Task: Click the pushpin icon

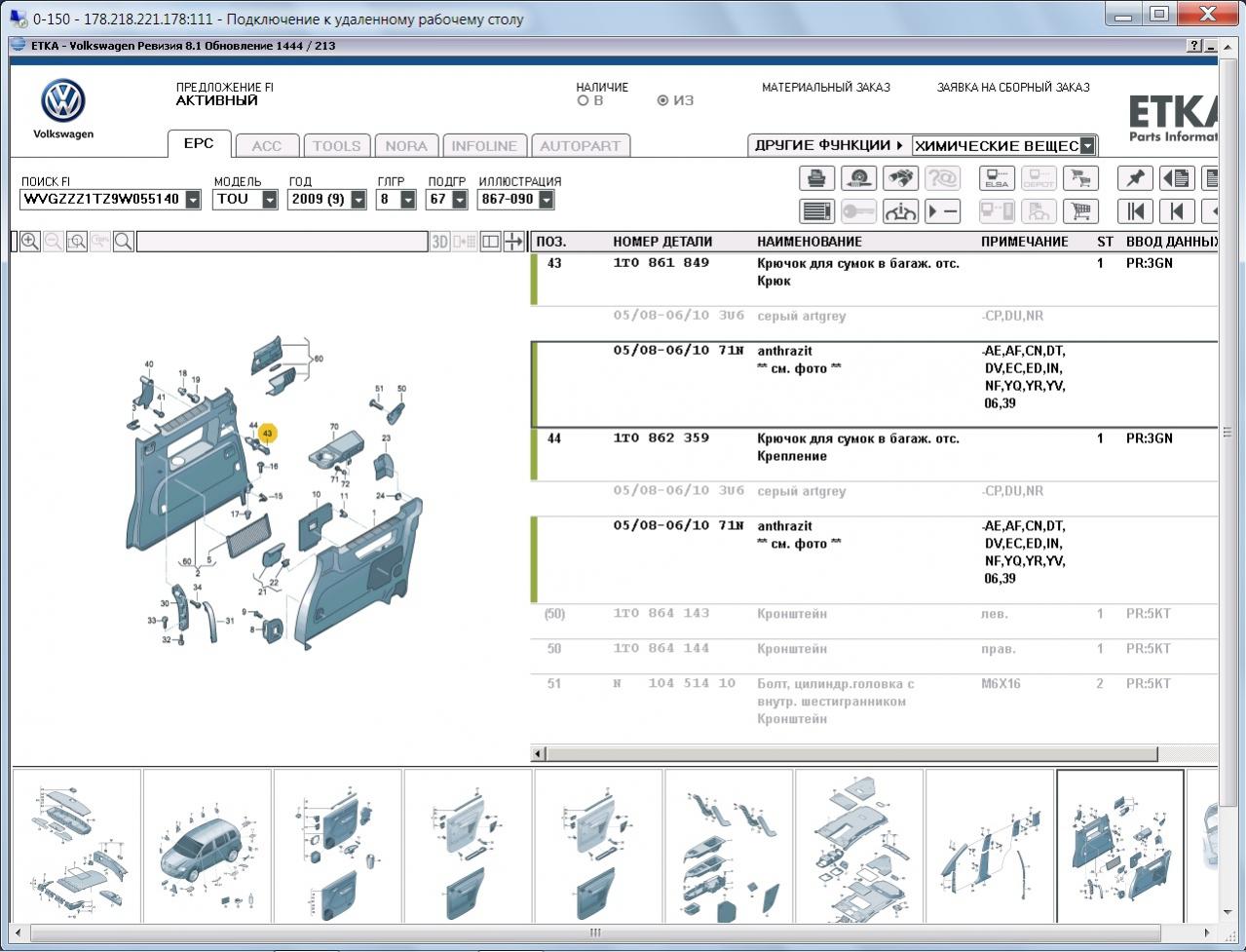Action: click(x=1135, y=178)
